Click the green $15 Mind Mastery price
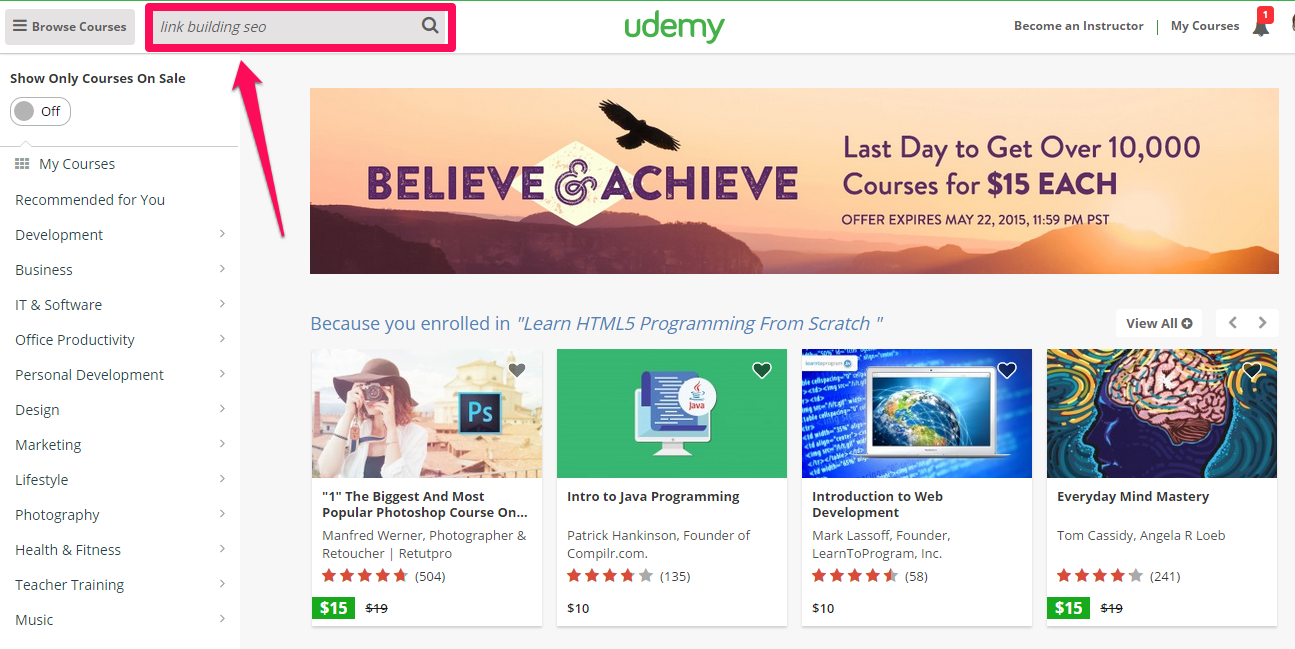This screenshot has width=1295, height=649. (x=1069, y=607)
